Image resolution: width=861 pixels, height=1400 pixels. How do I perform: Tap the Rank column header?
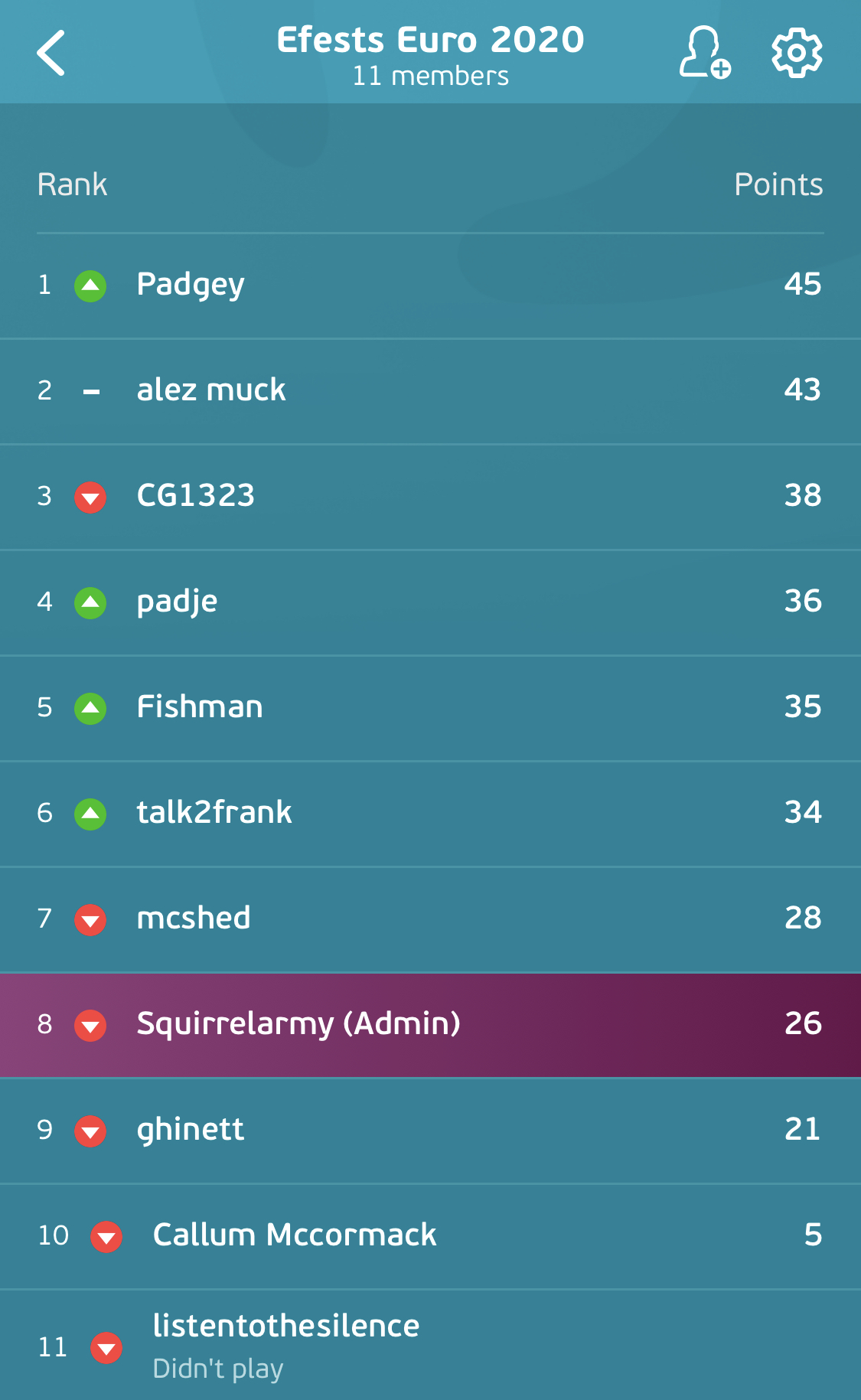tap(72, 184)
